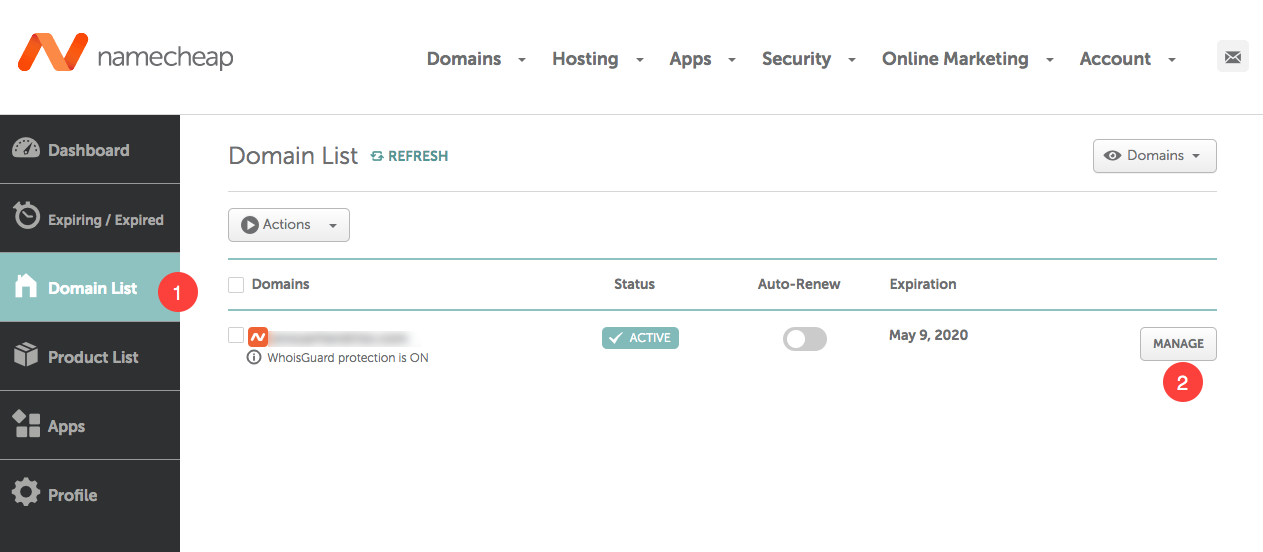Click the Status column header
The width and height of the screenshot is (1263, 552).
[634, 284]
